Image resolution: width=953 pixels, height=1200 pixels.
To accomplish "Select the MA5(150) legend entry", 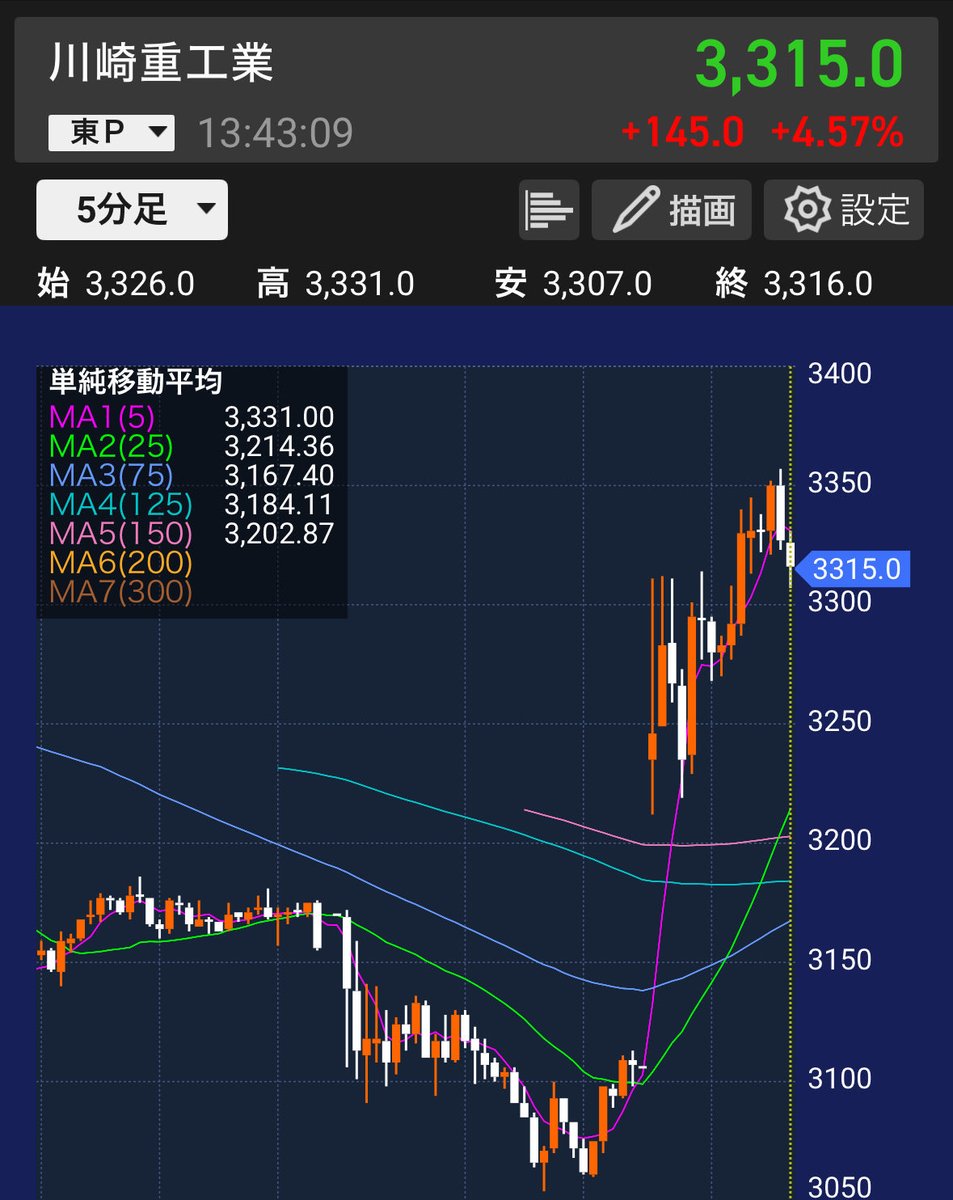I will (120, 533).
